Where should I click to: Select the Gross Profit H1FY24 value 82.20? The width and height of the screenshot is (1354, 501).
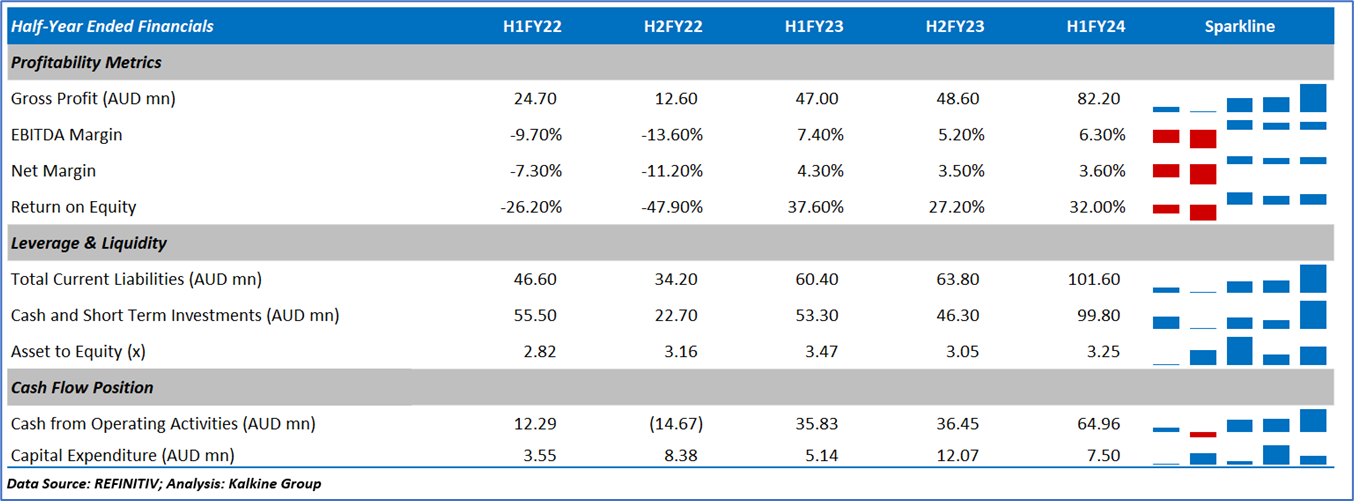coord(1096,99)
